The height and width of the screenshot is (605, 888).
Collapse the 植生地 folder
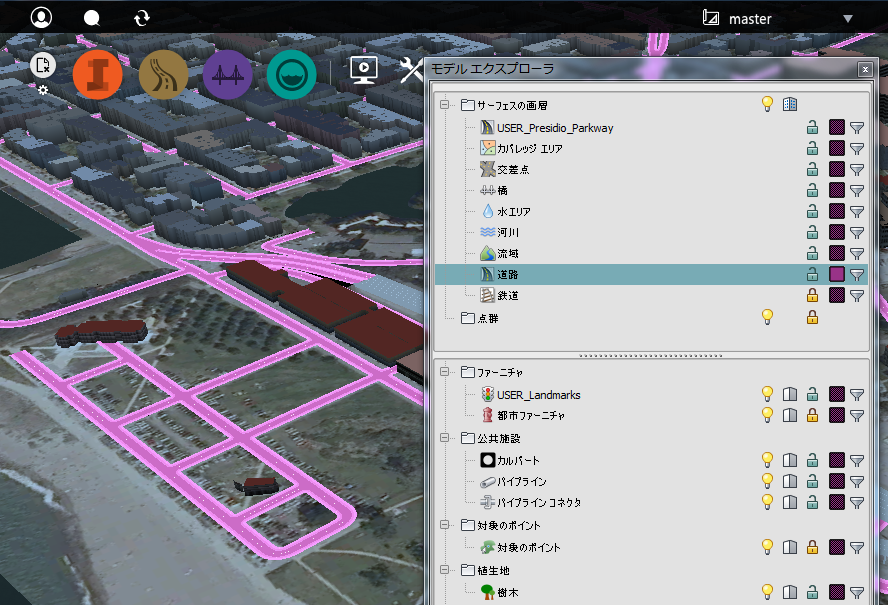[x=445, y=570]
